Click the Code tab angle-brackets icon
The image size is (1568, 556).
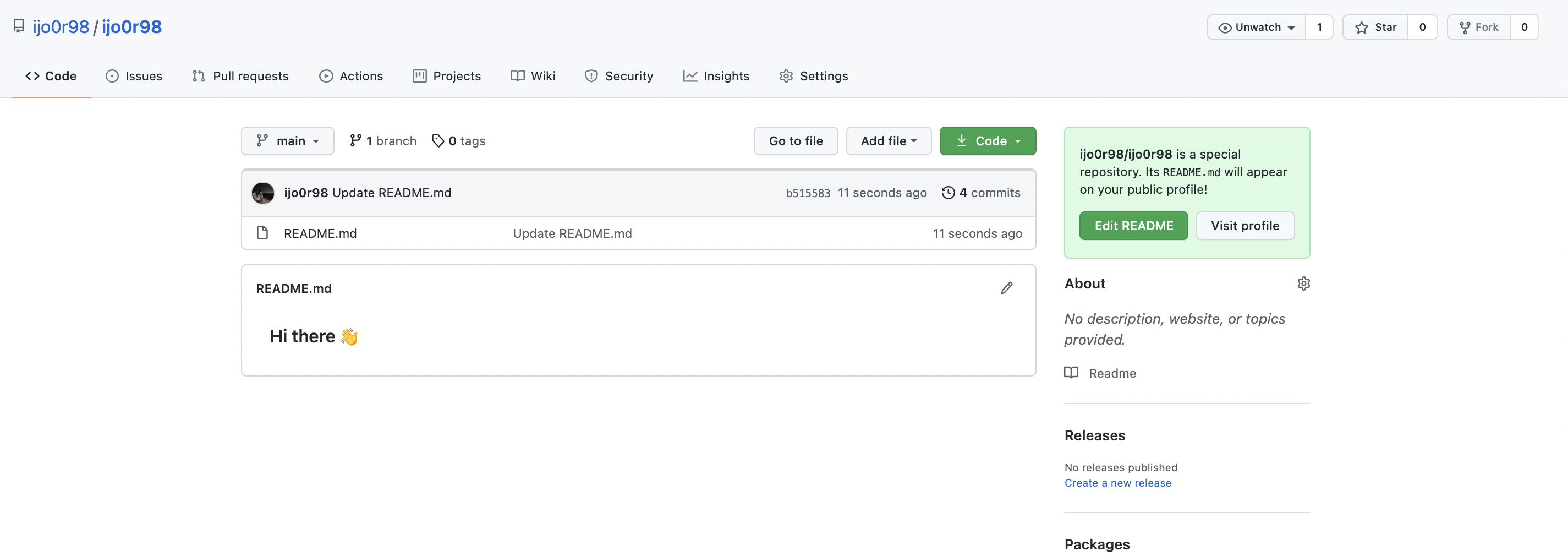click(32, 76)
